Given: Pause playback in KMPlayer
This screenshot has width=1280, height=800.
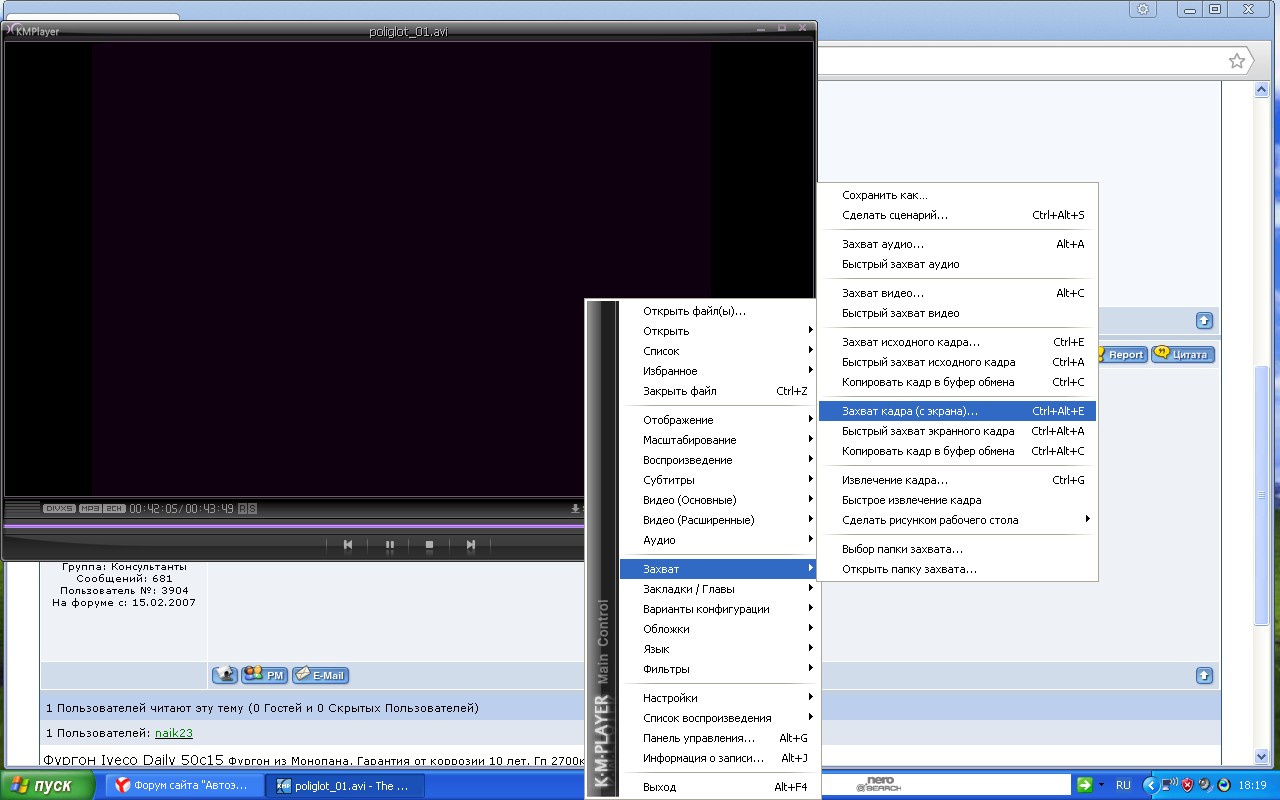Looking at the screenshot, I should [x=390, y=545].
